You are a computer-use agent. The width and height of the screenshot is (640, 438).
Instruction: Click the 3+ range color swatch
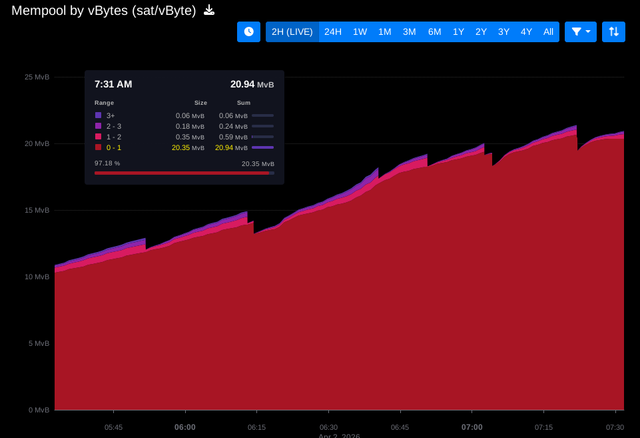pyautogui.click(x=98, y=116)
